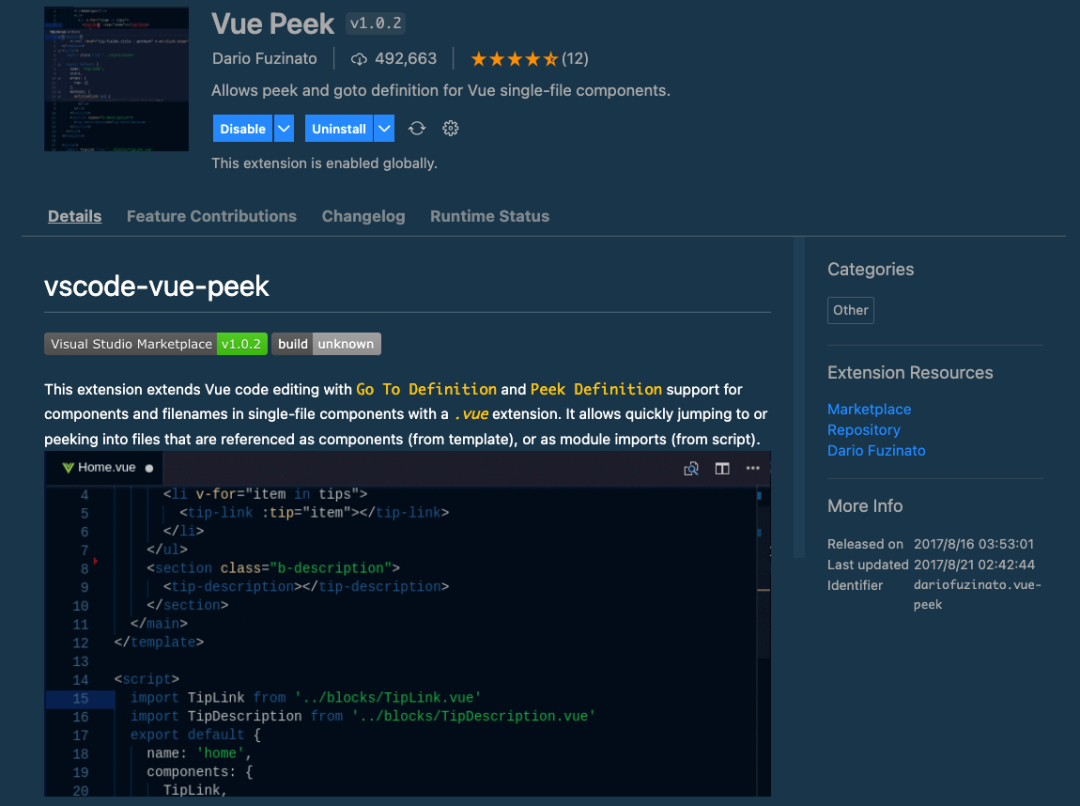Open Dario Fuzinato link under Extension Resources

[x=876, y=451]
